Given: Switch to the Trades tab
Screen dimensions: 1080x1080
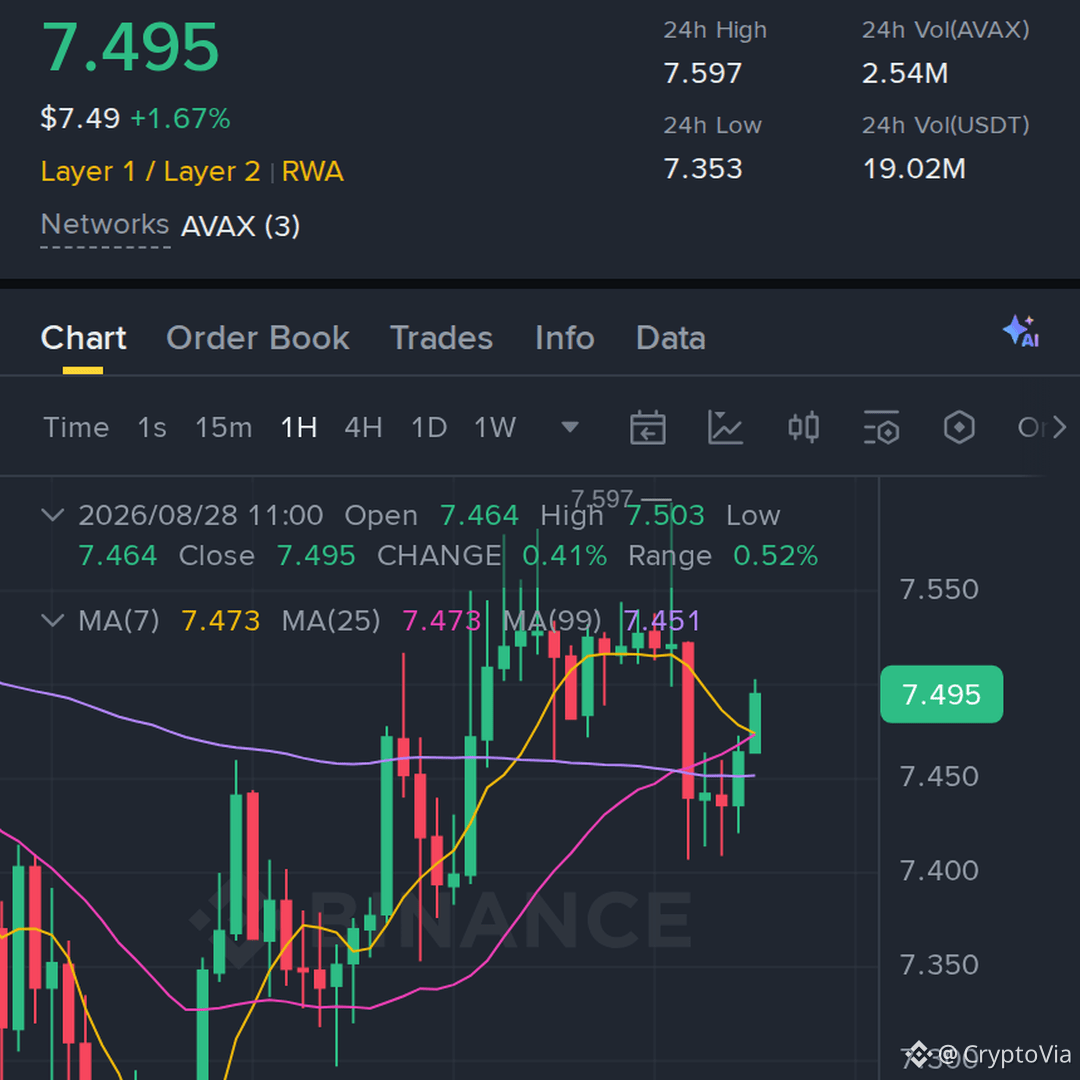Looking at the screenshot, I should [x=442, y=338].
